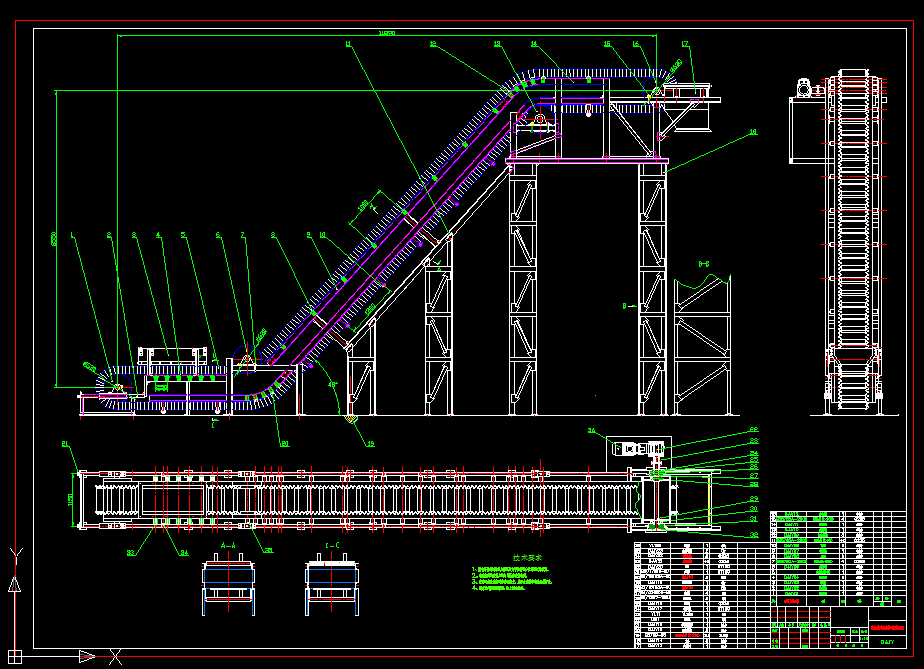Select the motor in the end elevation view
Image resolution: width=924 pixels, height=669 pixels.
click(x=805, y=88)
